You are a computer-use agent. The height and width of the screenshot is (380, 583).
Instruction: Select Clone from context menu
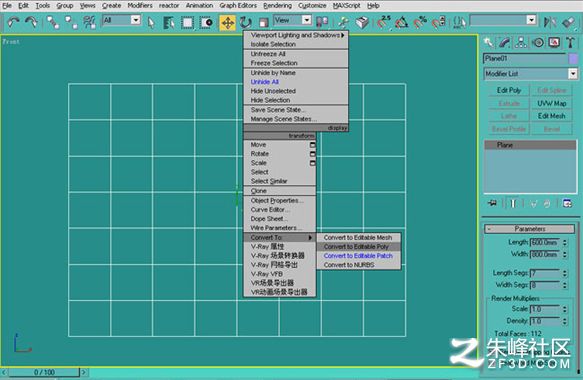point(280,191)
